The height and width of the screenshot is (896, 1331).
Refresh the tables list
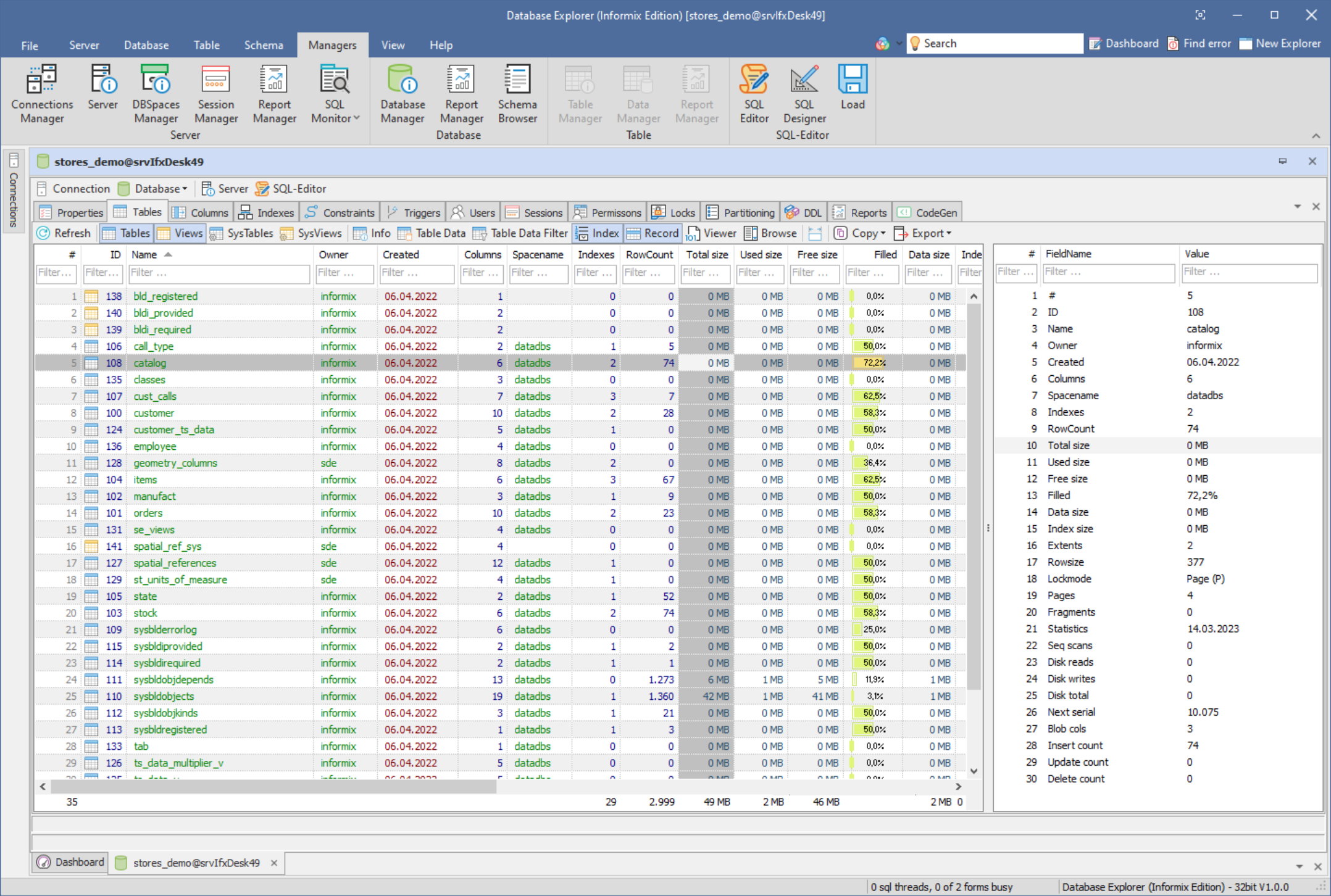[64, 233]
